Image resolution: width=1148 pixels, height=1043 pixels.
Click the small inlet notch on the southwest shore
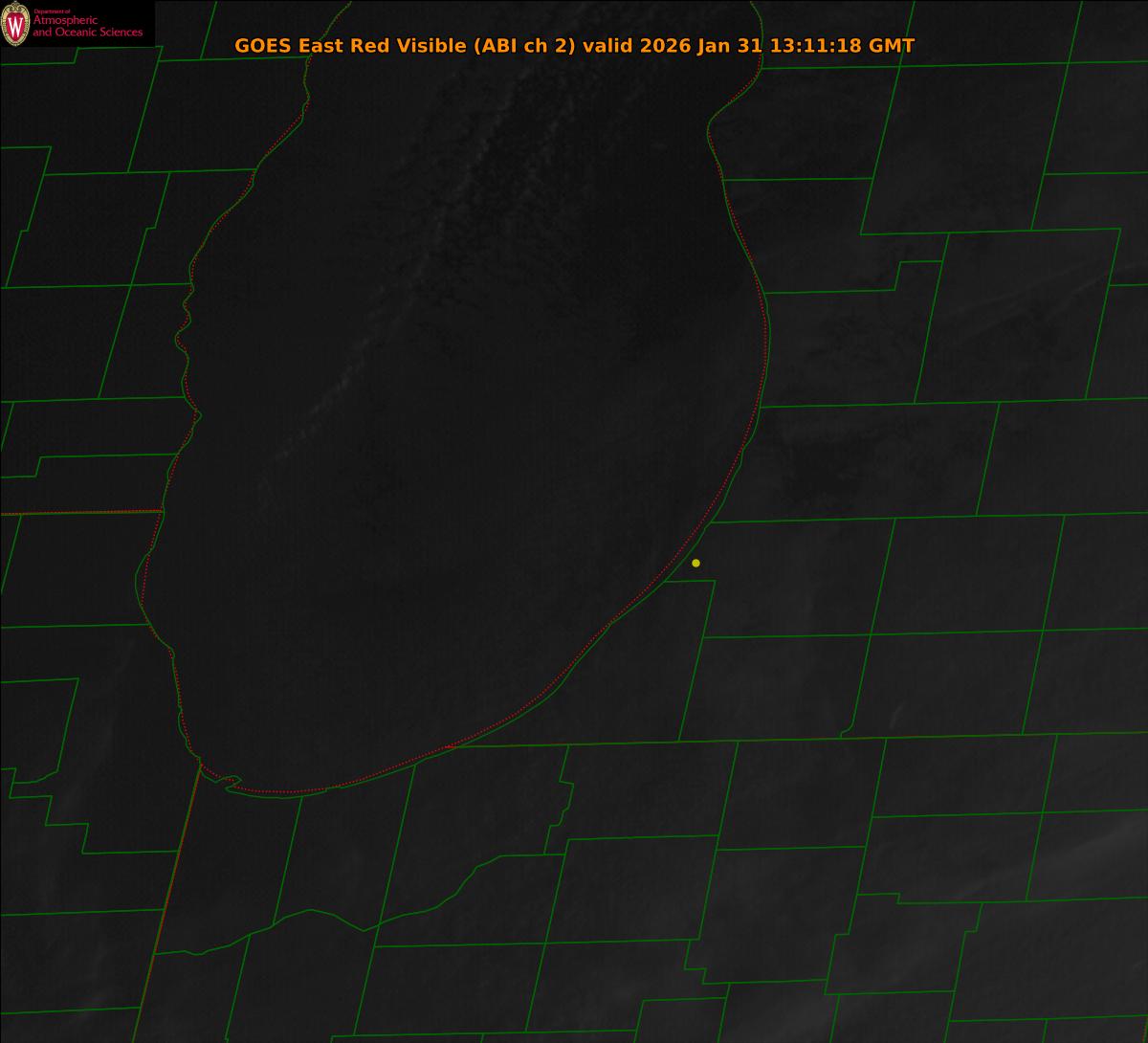pyautogui.click(x=230, y=784)
